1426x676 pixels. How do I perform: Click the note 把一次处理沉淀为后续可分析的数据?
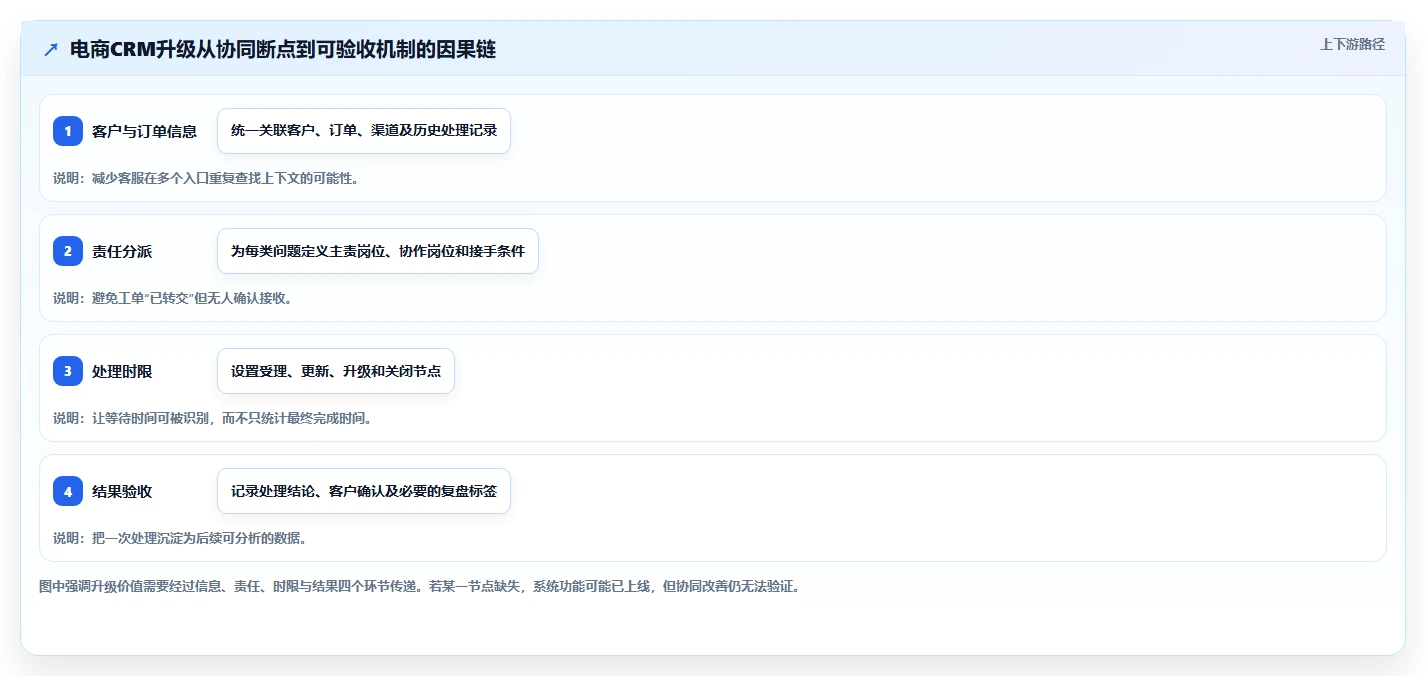tap(180, 538)
